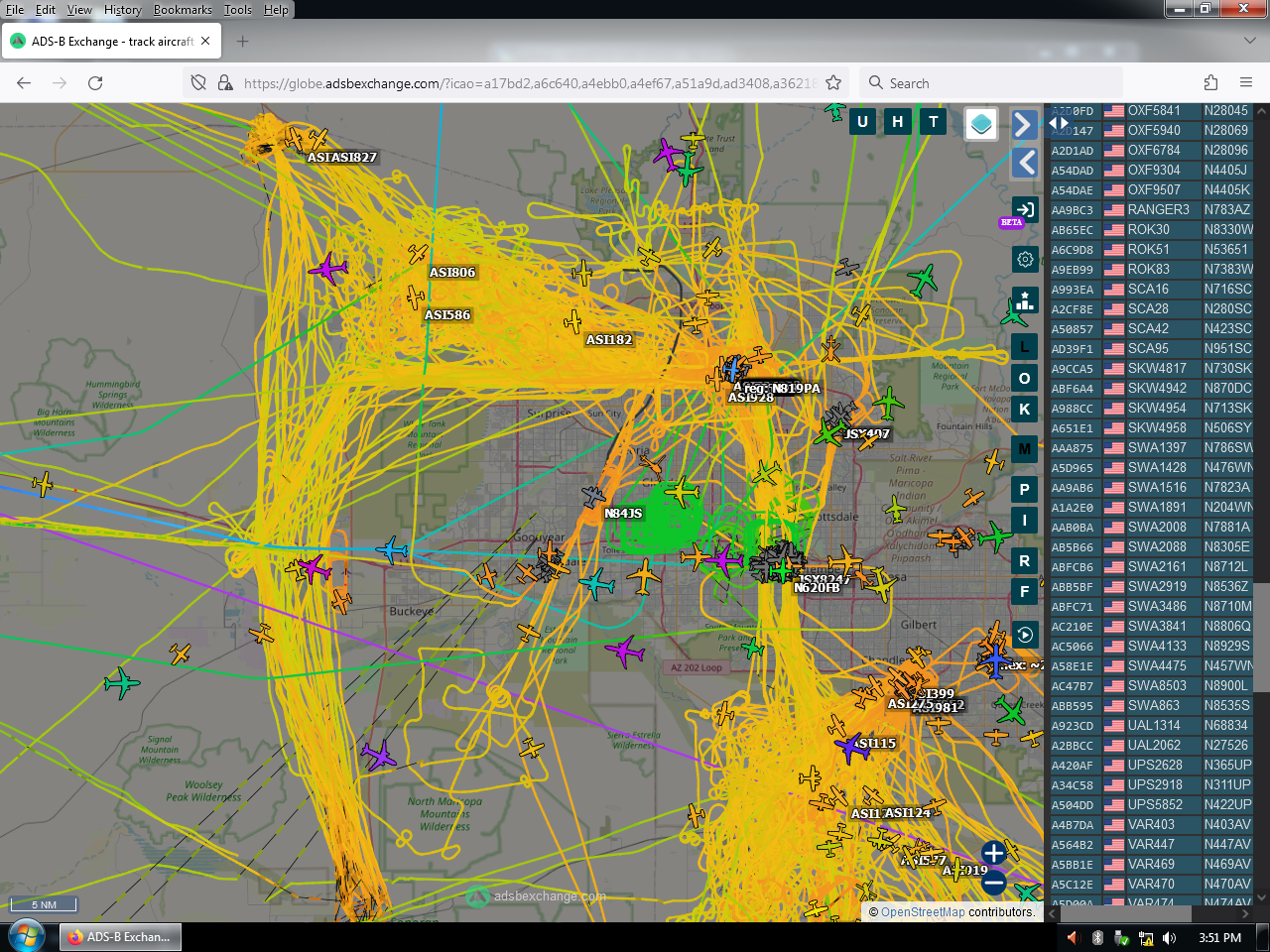Viewport: 1270px width, 952px height.
Task: Zoom out with the minus button
Action: pyautogui.click(x=994, y=883)
